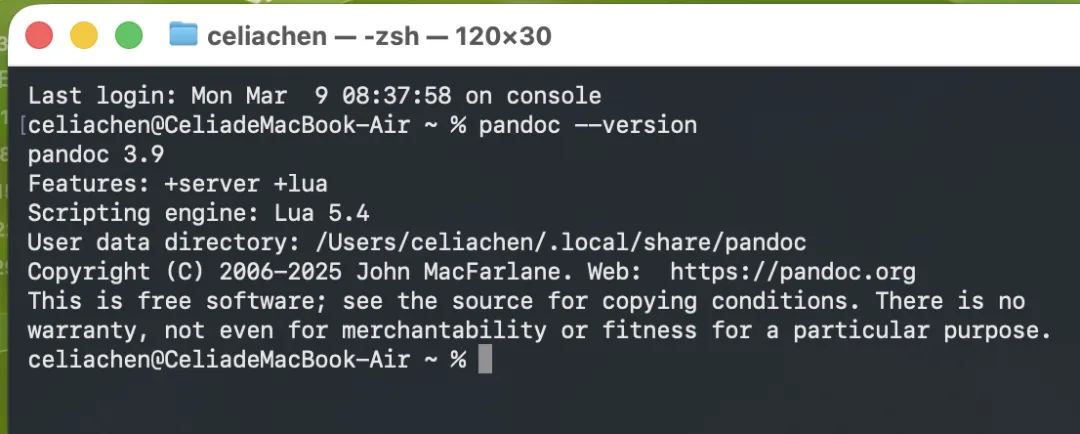Minimize the Terminal with yellow button
1080x434 pixels.
pyautogui.click(x=84, y=35)
